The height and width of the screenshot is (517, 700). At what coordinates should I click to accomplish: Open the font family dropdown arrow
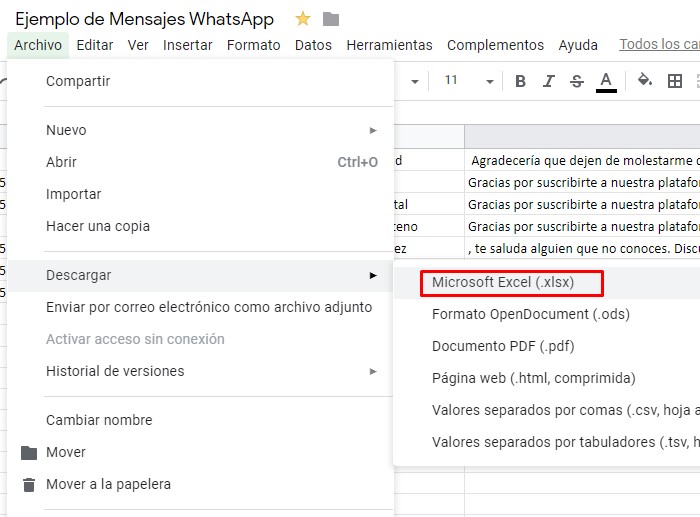tap(415, 82)
